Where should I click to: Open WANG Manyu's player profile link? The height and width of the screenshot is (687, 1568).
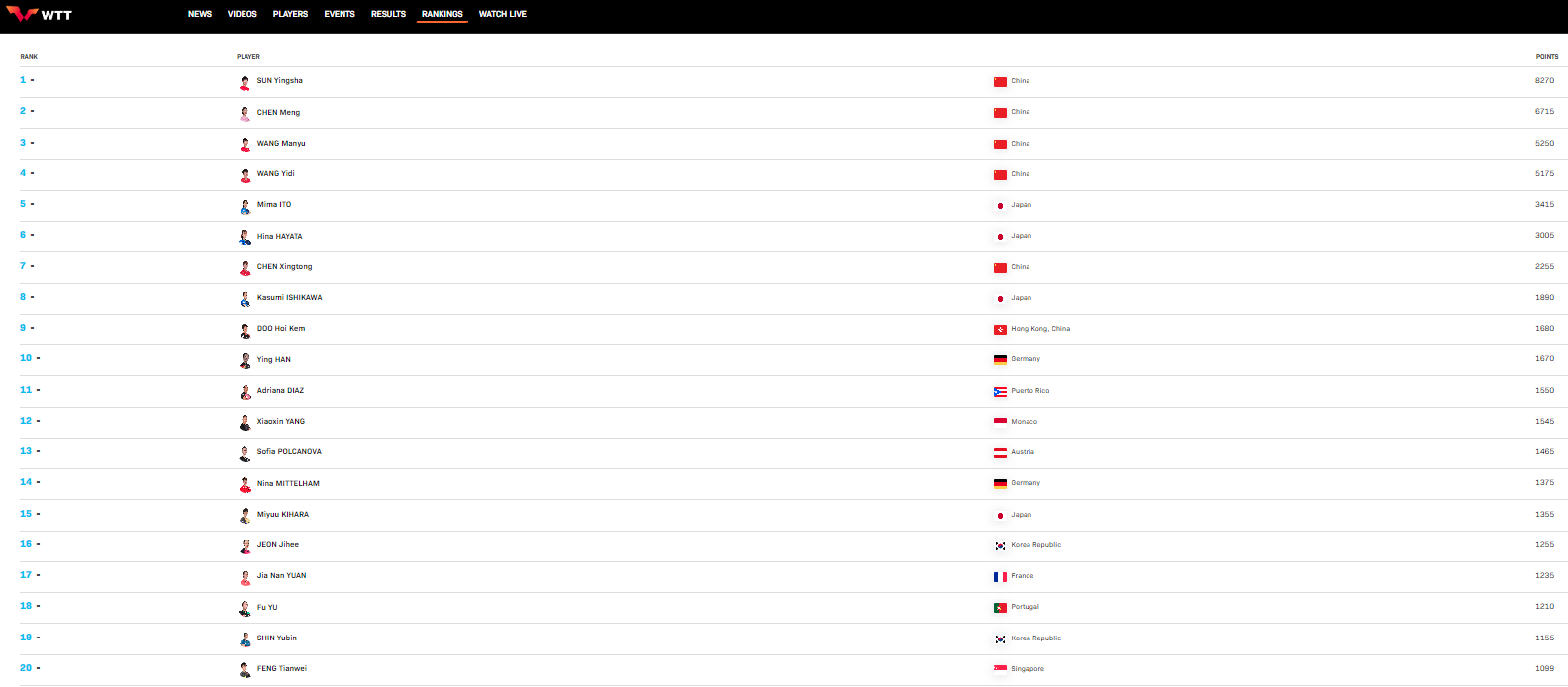pyautogui.click(x=281, y=144)
